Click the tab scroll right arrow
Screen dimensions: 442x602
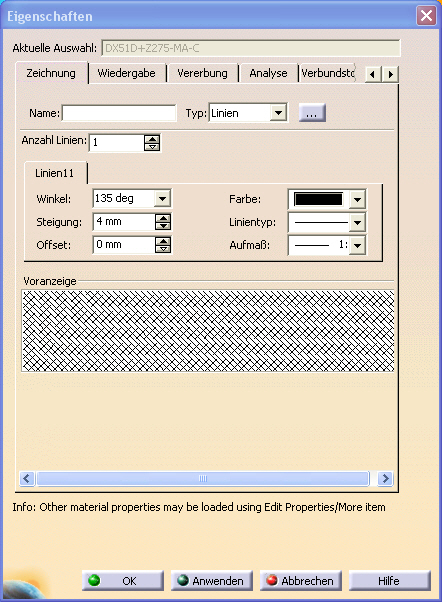tap(391, 74)
